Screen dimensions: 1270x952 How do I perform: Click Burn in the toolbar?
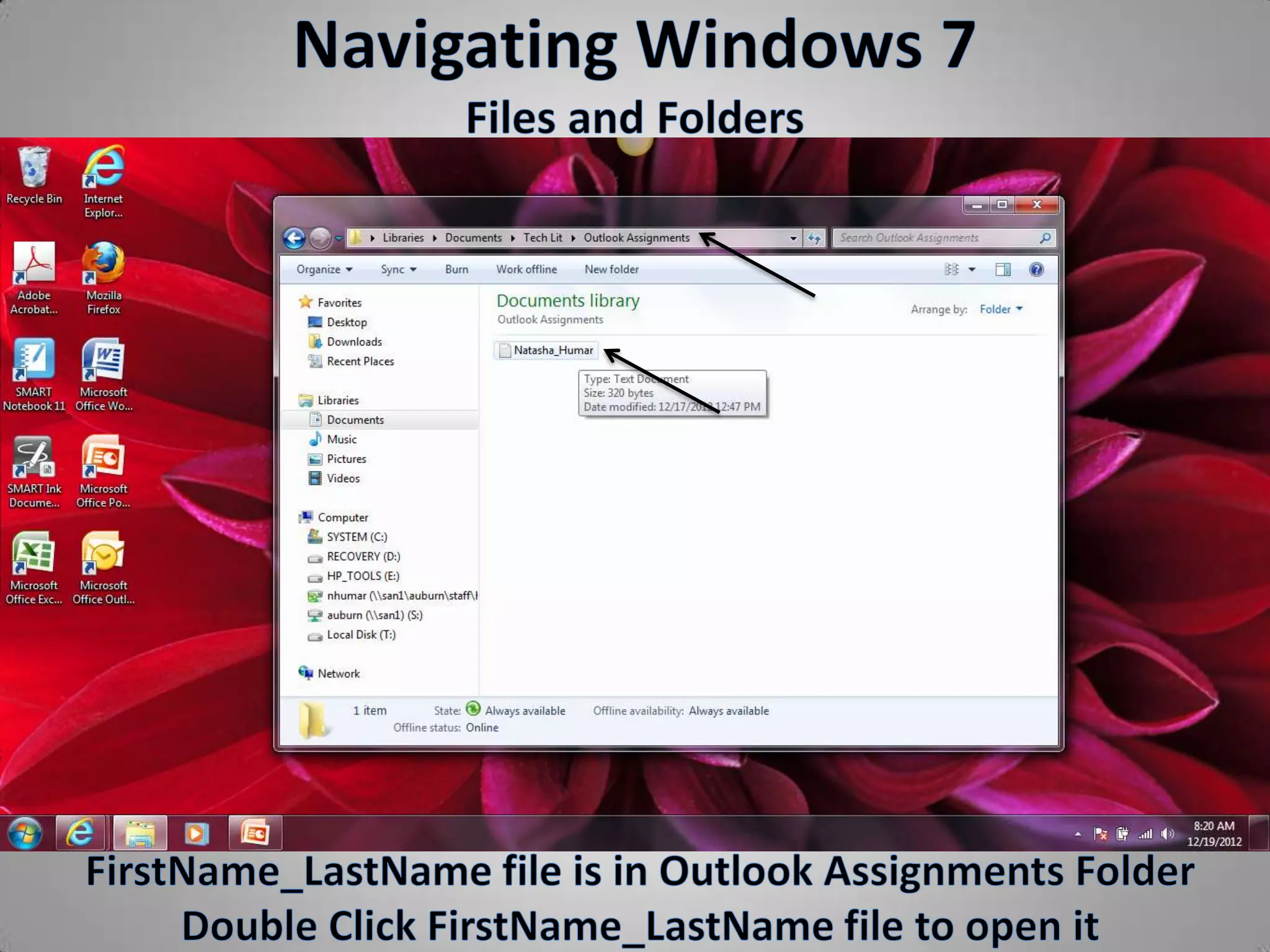456,270
